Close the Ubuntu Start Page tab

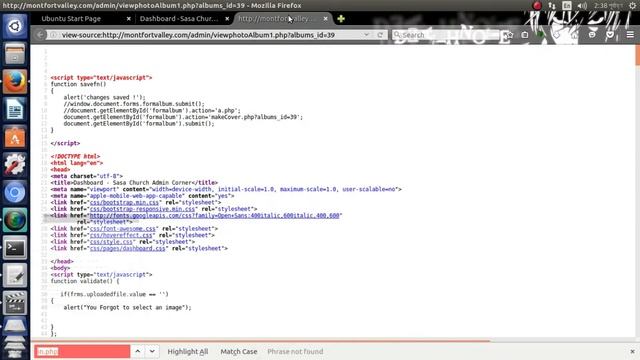click(129, 19)
